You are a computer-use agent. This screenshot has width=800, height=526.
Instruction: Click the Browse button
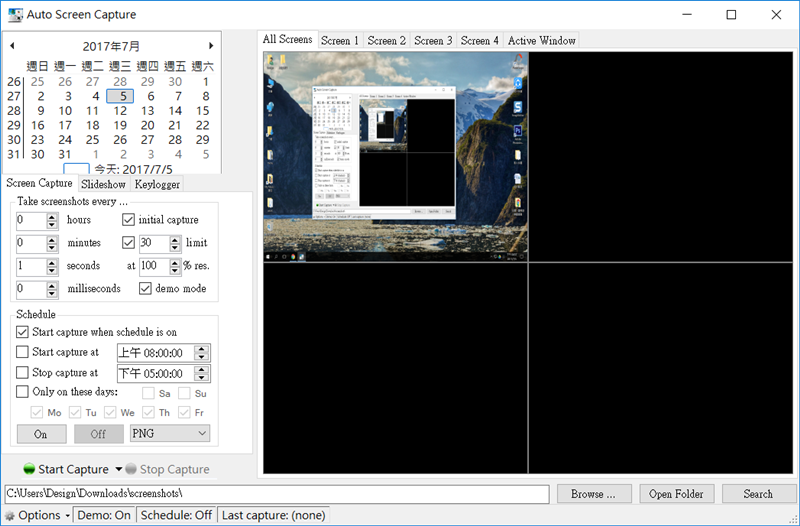pos(600,494)
